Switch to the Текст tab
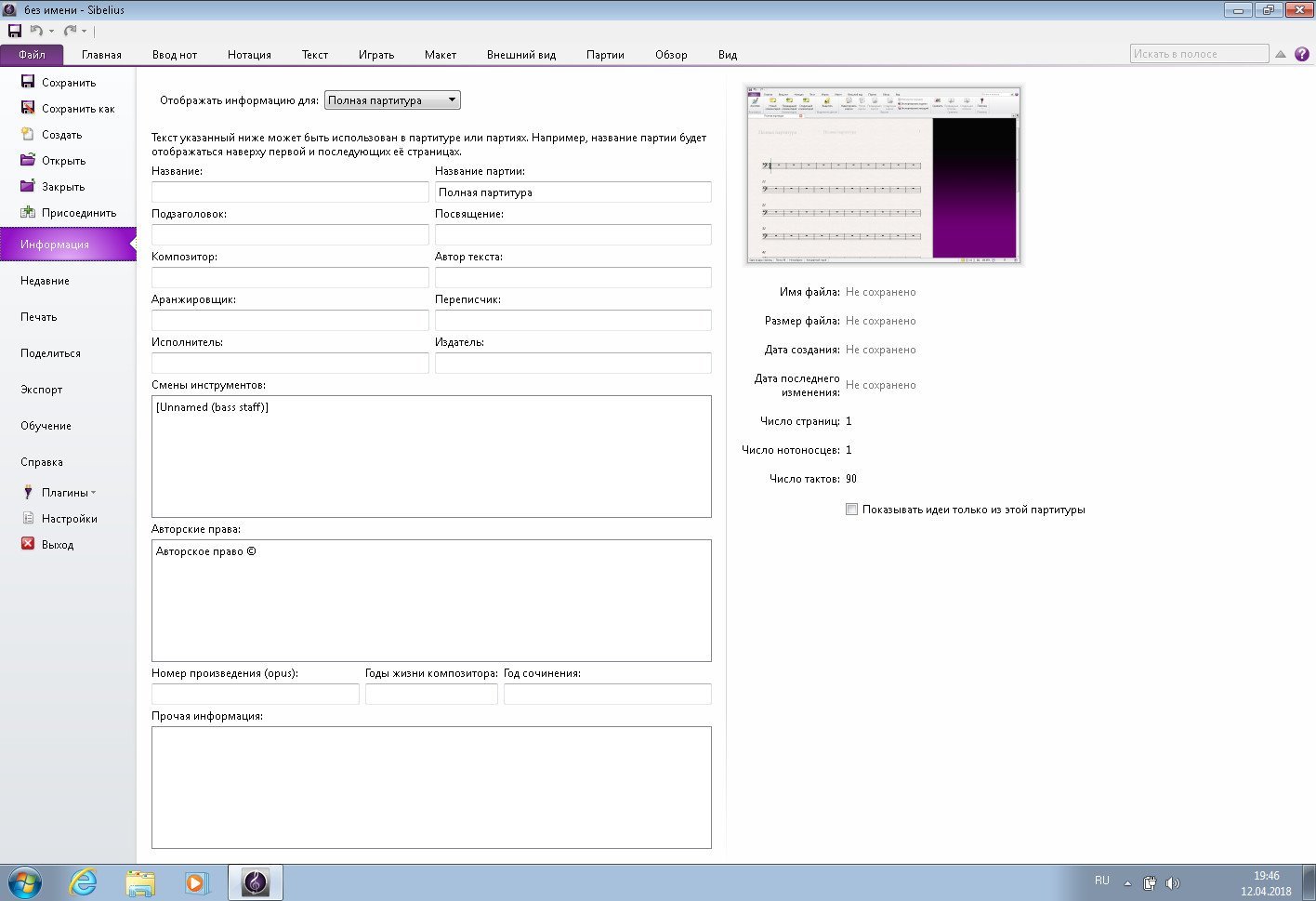 pos(315,54)
